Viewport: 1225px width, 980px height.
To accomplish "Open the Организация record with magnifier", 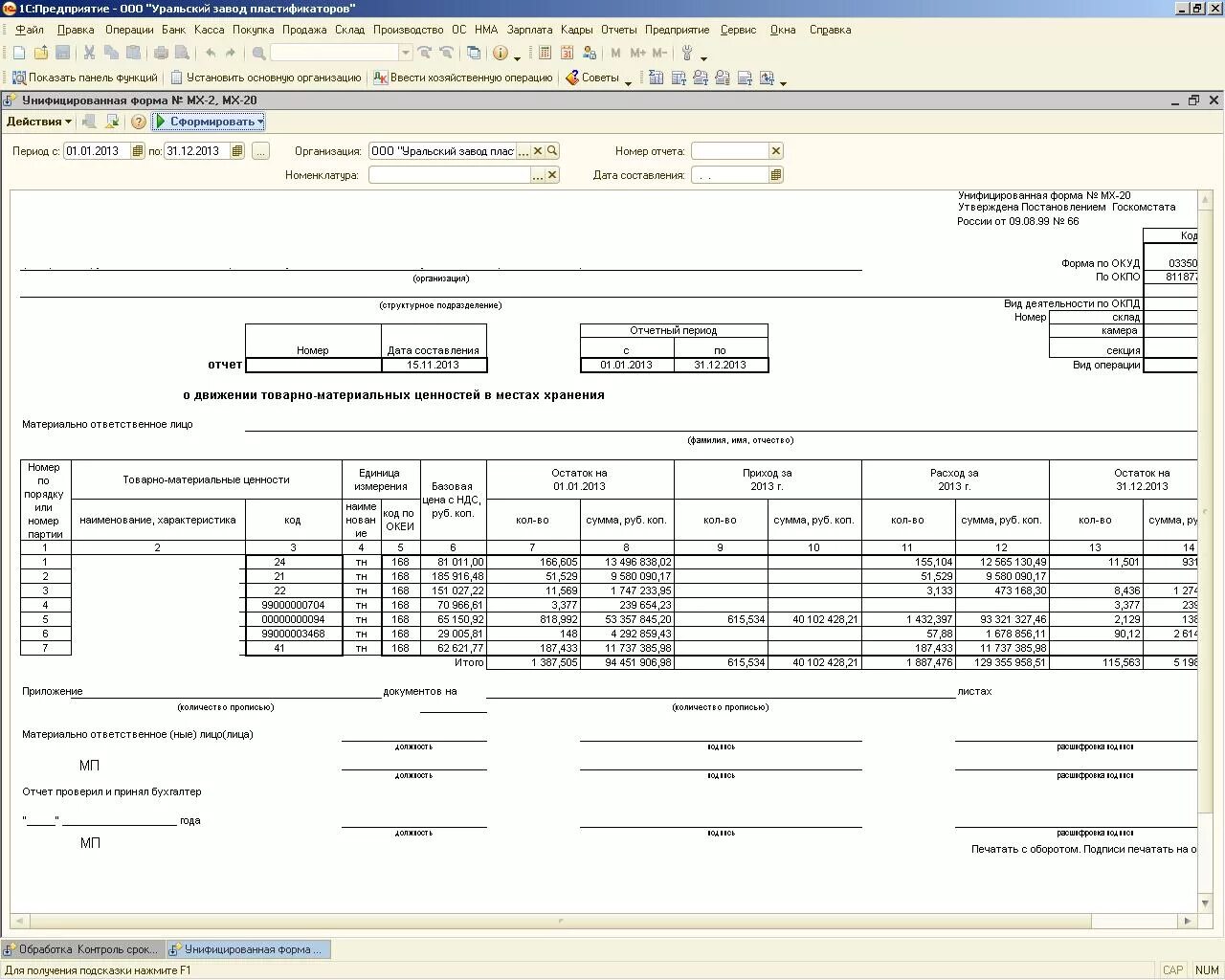I will [552, 151].
